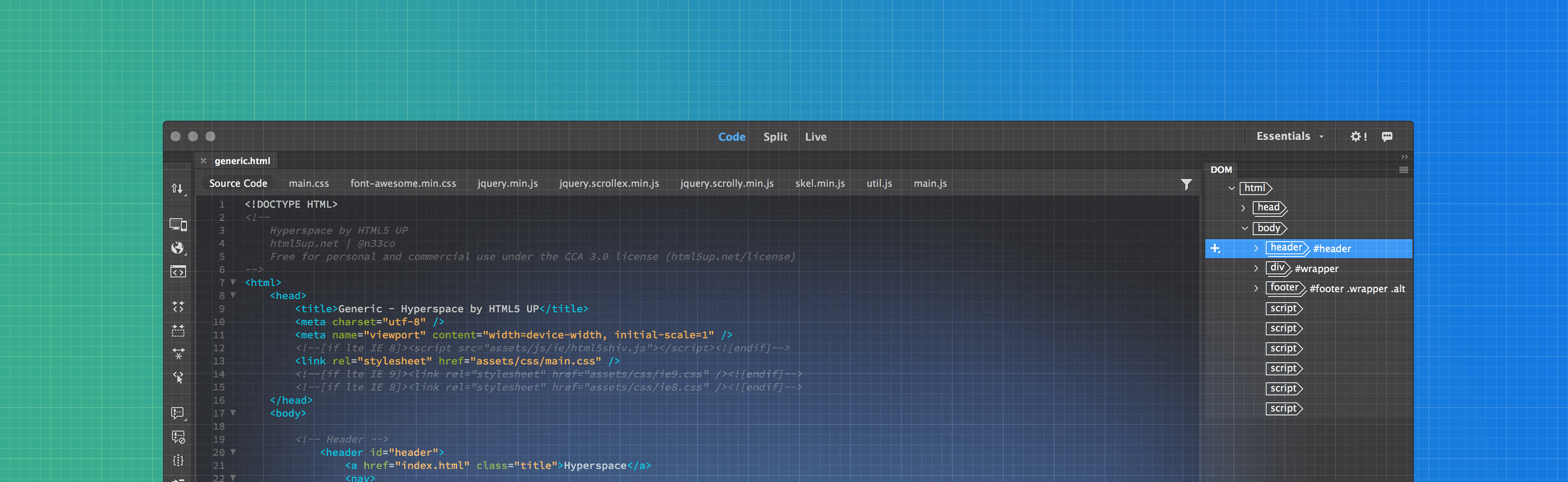Open jquery.min.js related file
The width and height of the screenshot is (1568, 482).
507,183
